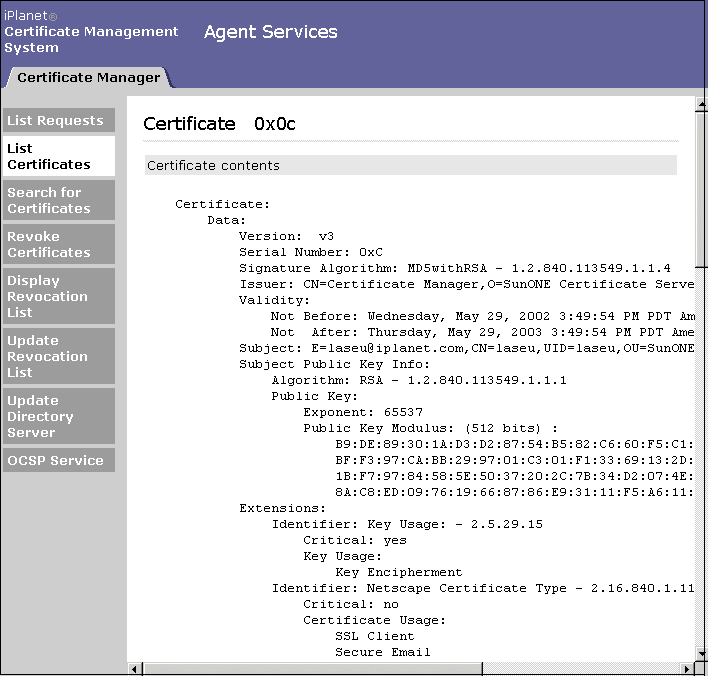Open the List Requests page
708x676 pixels.
[x=57, y=121]
